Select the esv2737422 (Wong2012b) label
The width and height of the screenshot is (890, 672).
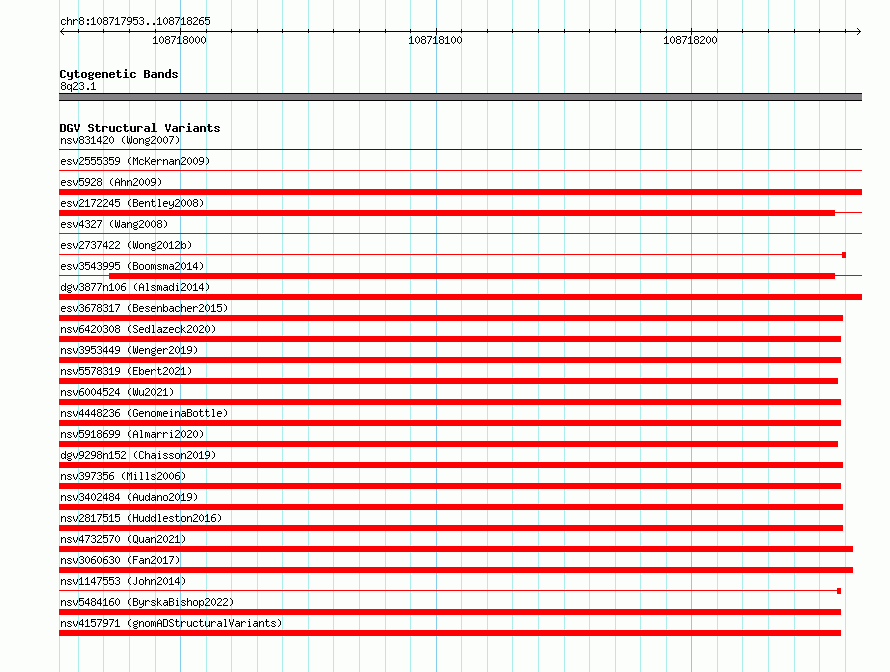click(x=126, y=245)
